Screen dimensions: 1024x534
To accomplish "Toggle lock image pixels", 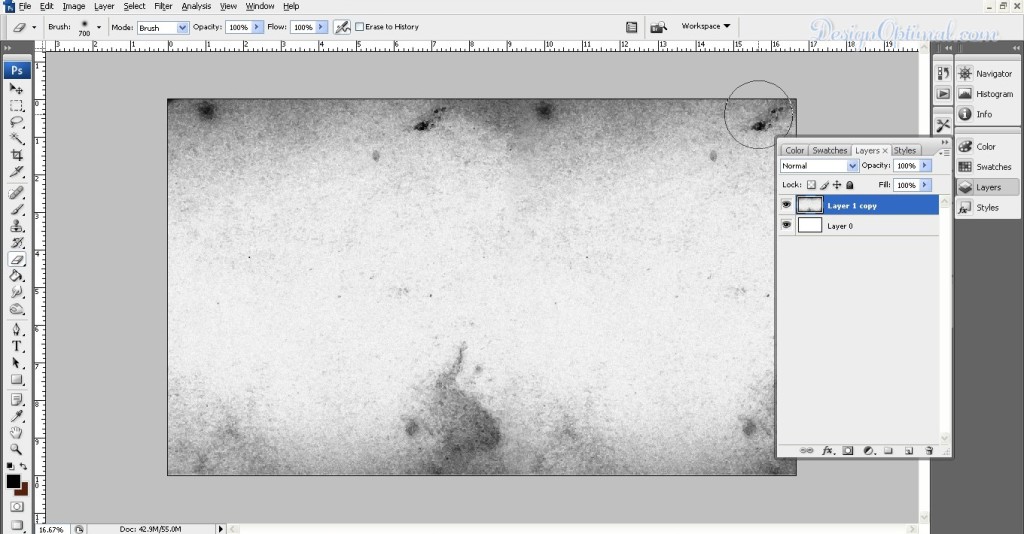I will pos(824,185).
